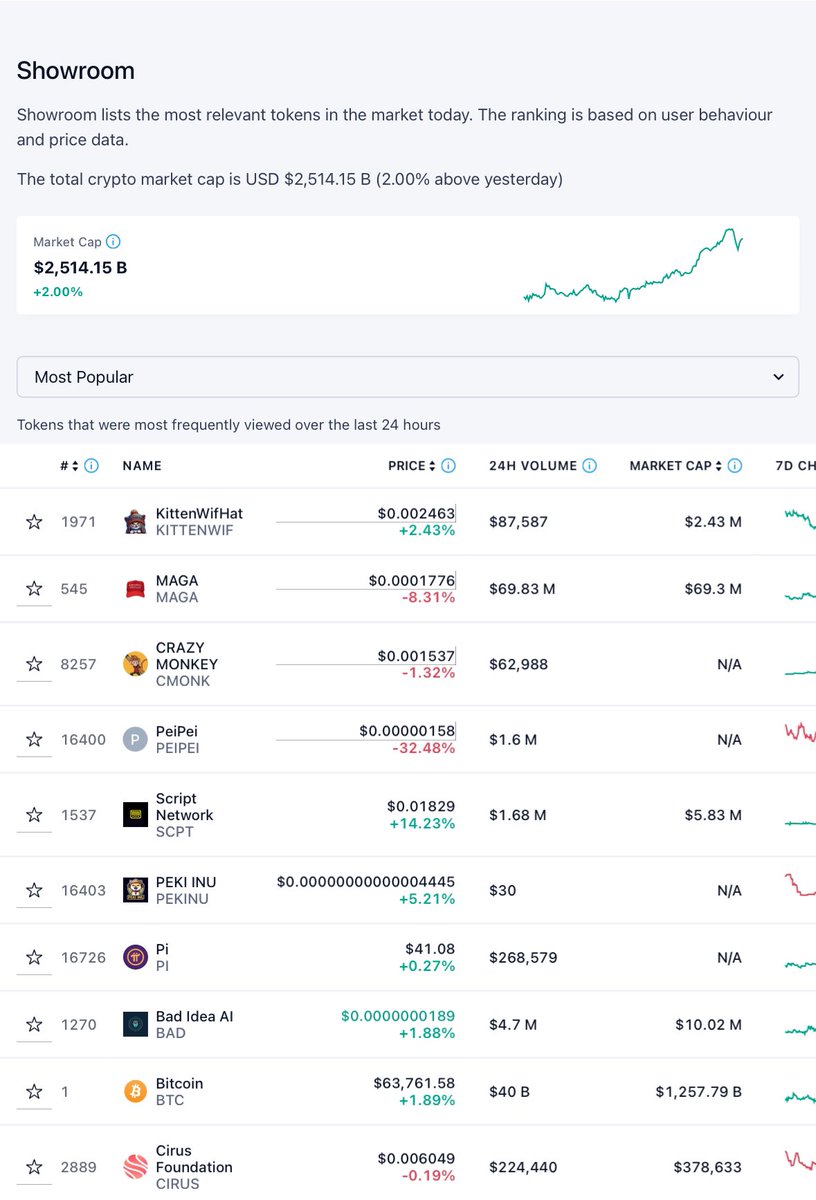This screenshot has width=816, height=1200.
Task: Click PEKI INU 7D sparkline
Action: [800, 885]
